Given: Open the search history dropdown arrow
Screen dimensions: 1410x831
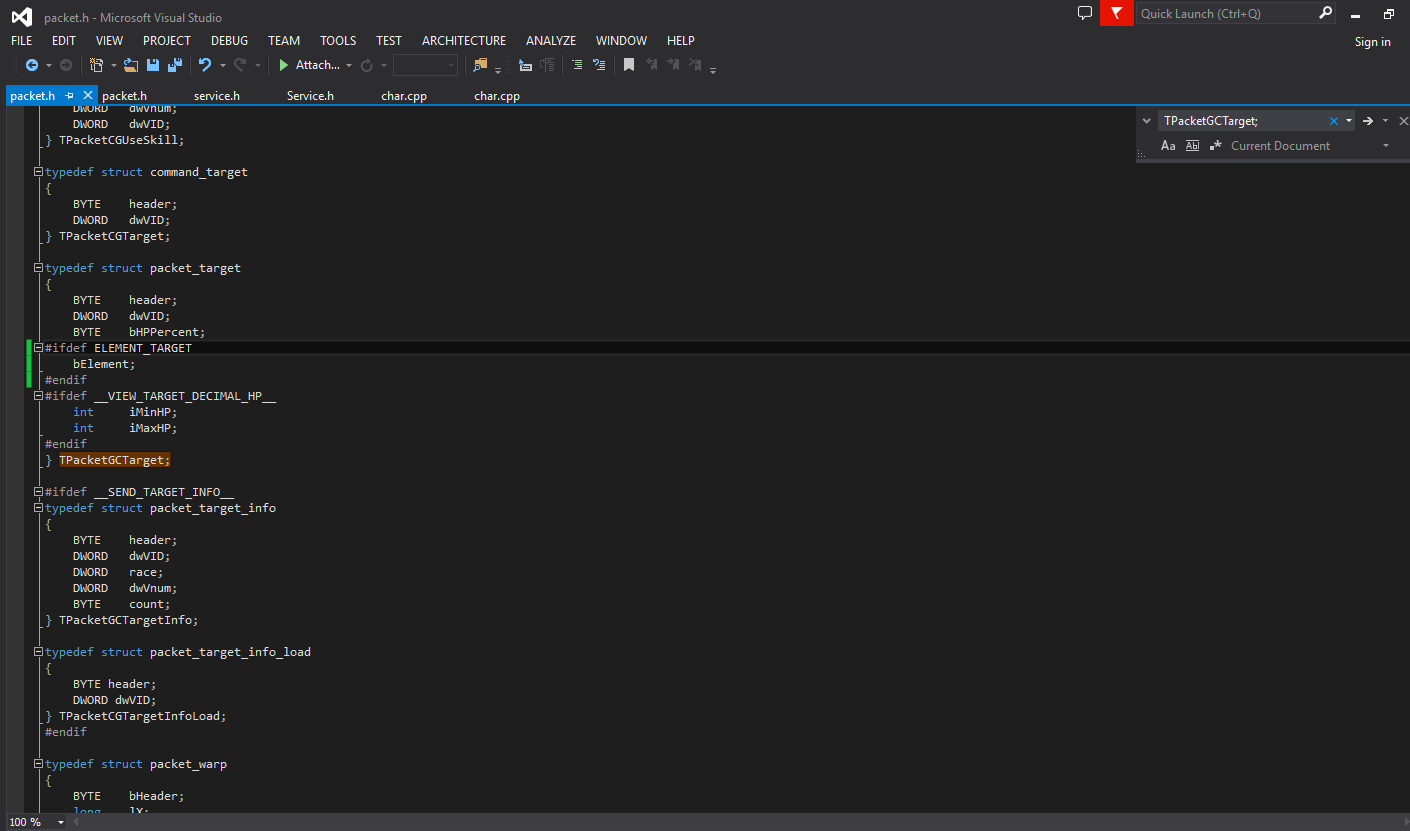Looking at the screenshot, I should (1348, 121).
